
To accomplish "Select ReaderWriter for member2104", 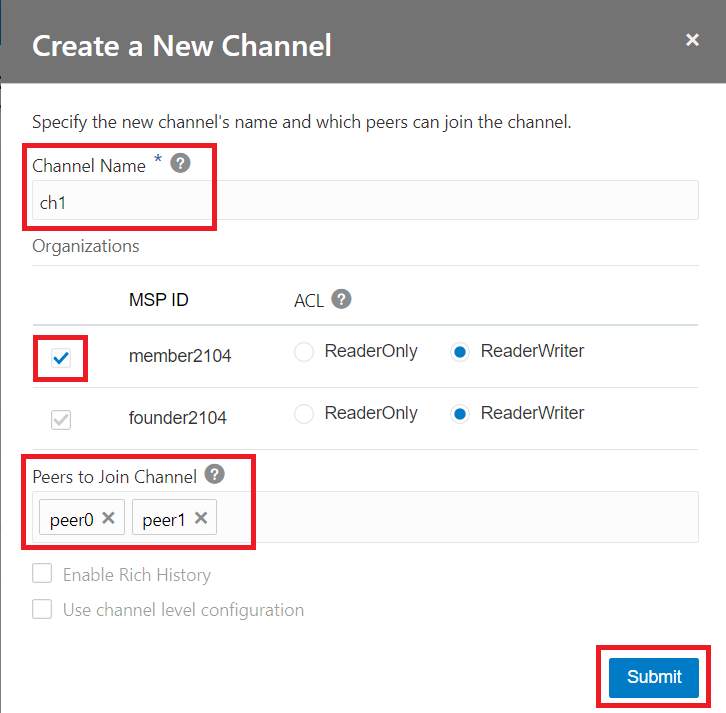I will click(461, 352).
